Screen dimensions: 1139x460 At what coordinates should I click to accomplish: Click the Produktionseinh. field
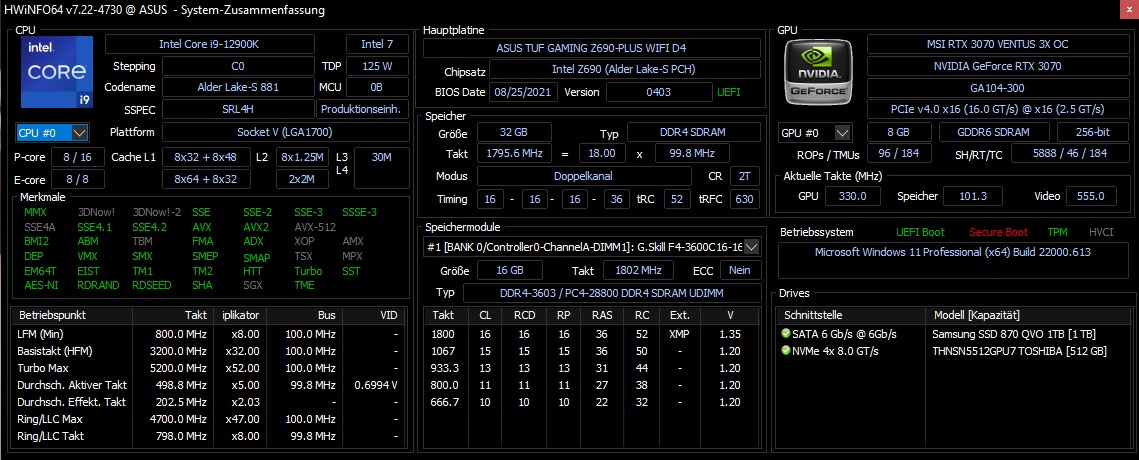361,110
